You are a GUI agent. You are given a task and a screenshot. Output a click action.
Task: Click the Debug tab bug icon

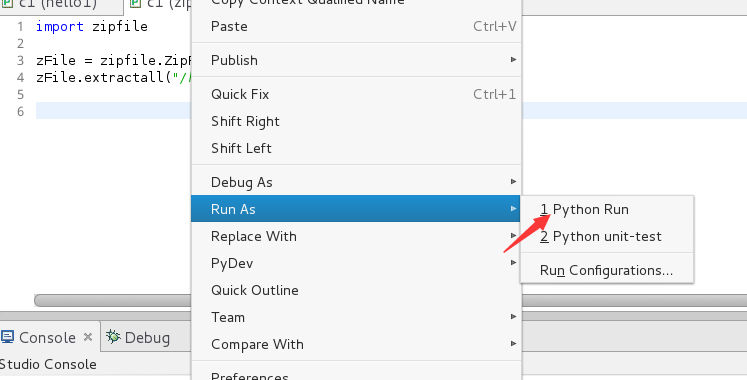tap(113, 337)
